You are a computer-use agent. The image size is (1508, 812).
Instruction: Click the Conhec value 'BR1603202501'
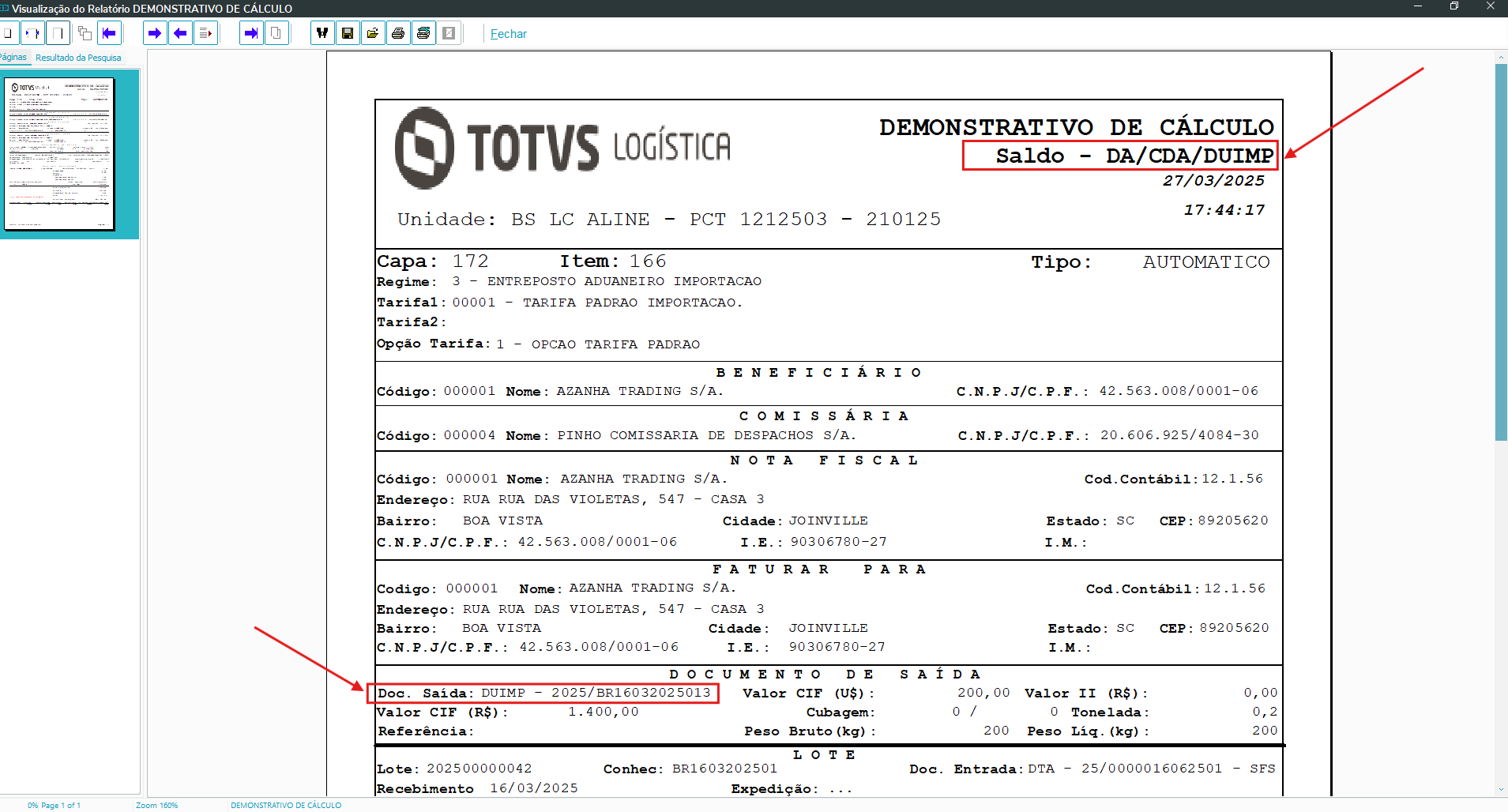click(x=724, y=769)
